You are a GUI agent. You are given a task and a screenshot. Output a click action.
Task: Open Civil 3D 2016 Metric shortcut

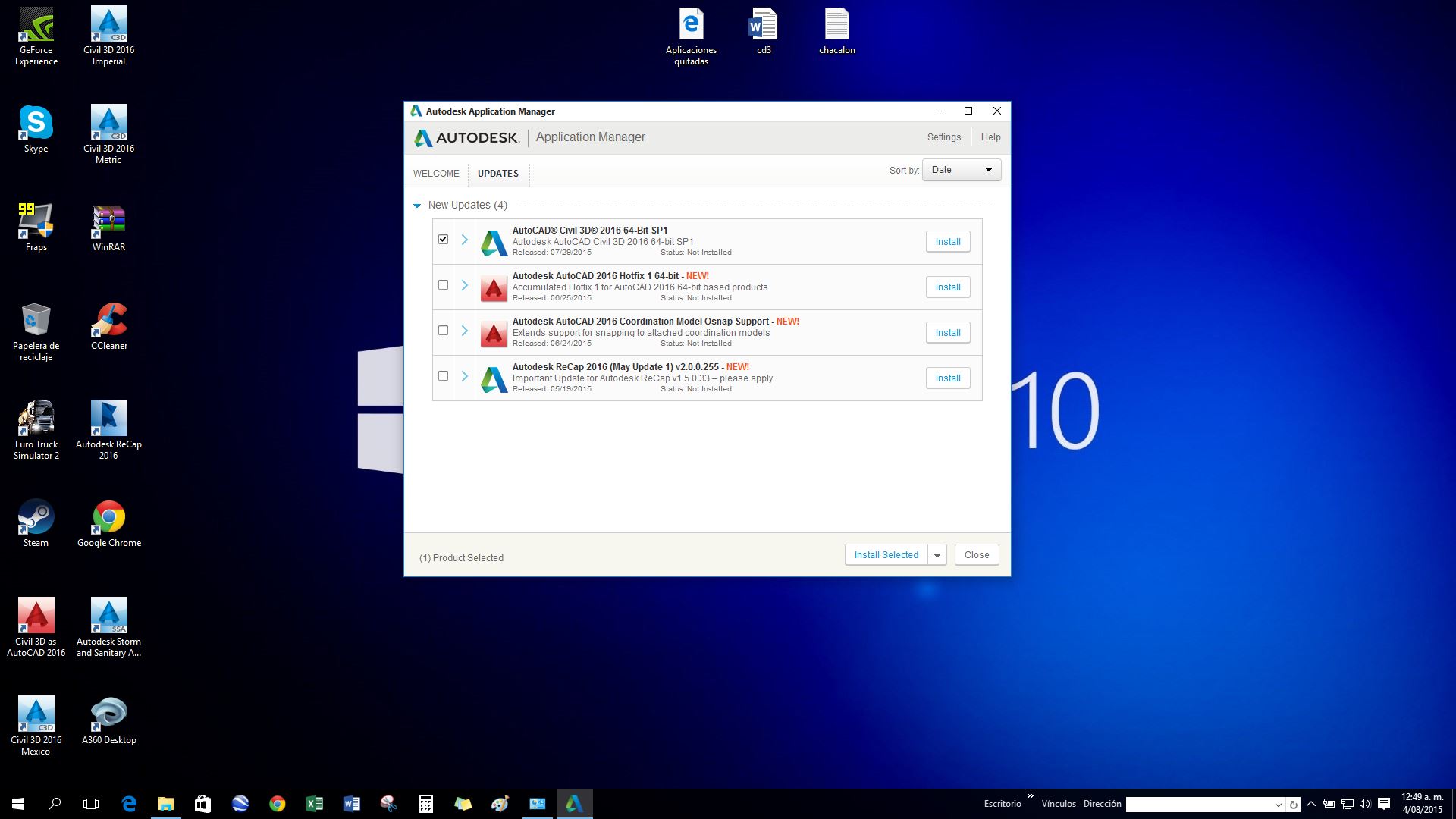pos(108,134)
